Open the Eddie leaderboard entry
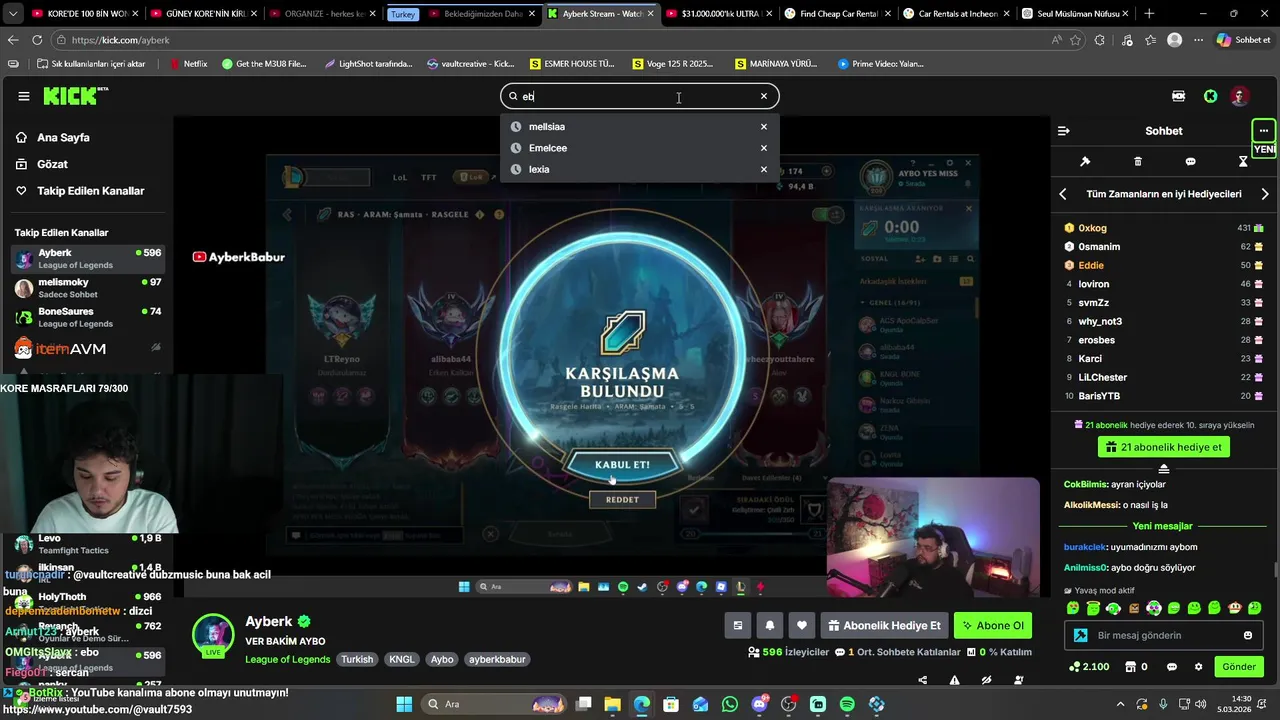This screenshot has width=1280, height=720. [x=1164, y=265]
